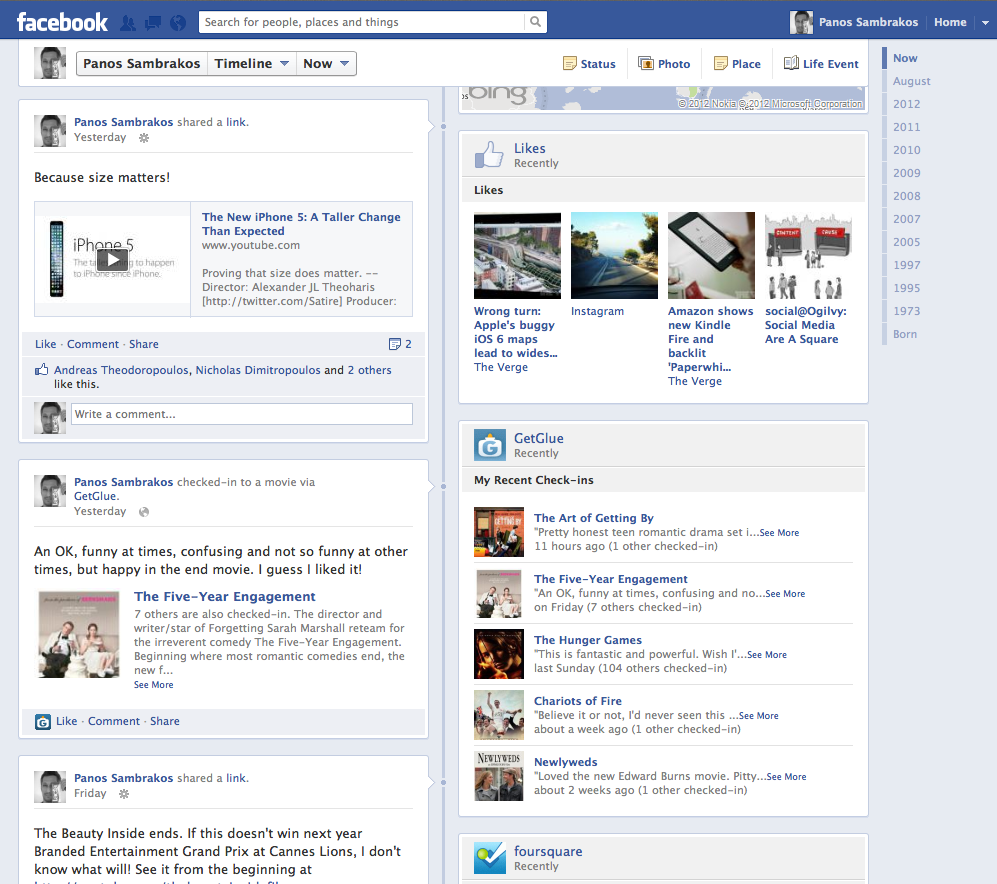
Task: Open Panos Sambrakos profile in top bar
Action: [x=854, y=22]
